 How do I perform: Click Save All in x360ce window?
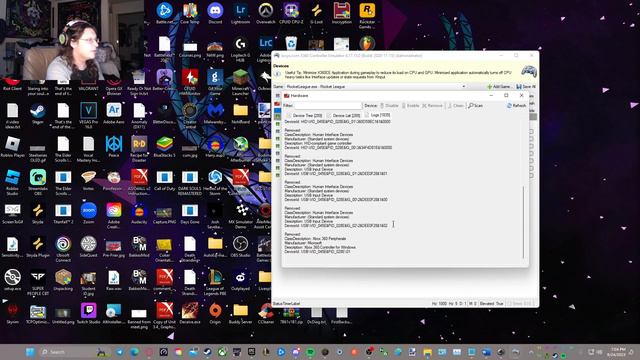[x=526, y=87]
